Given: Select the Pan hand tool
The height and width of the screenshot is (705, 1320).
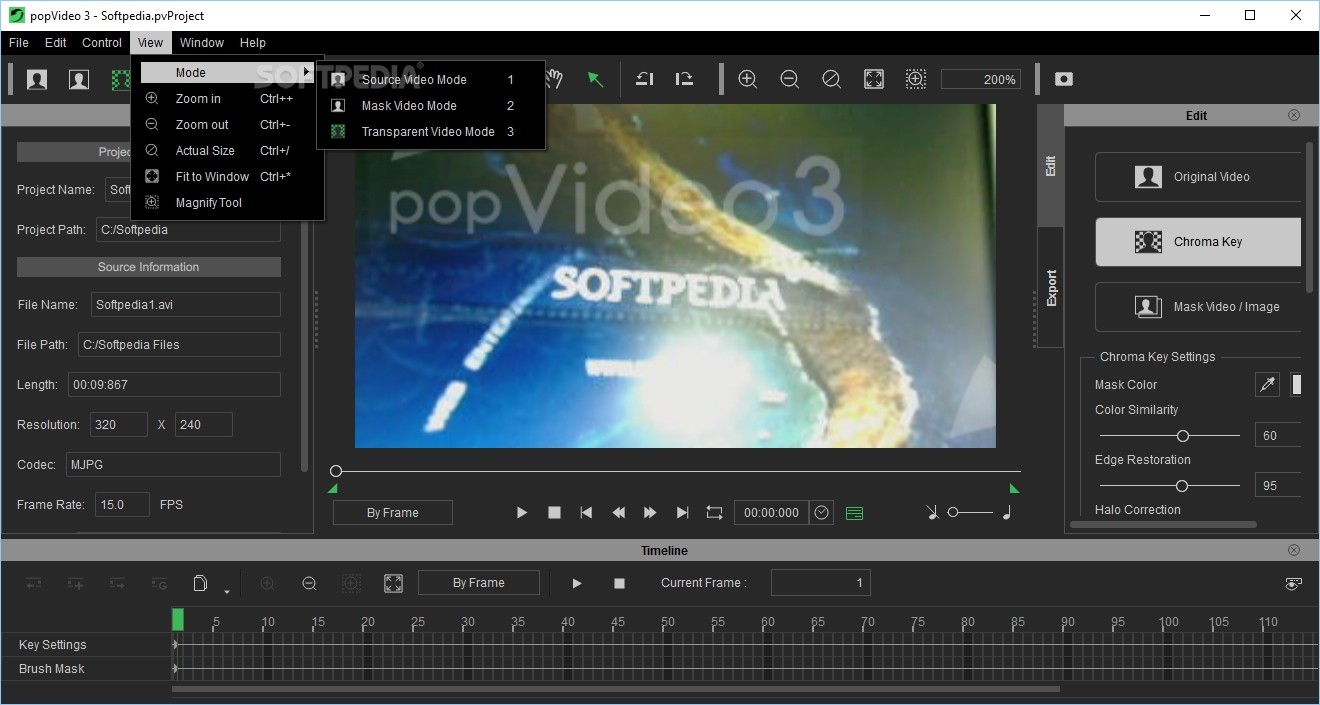Looking at the screenshot, I should point(553,79).
